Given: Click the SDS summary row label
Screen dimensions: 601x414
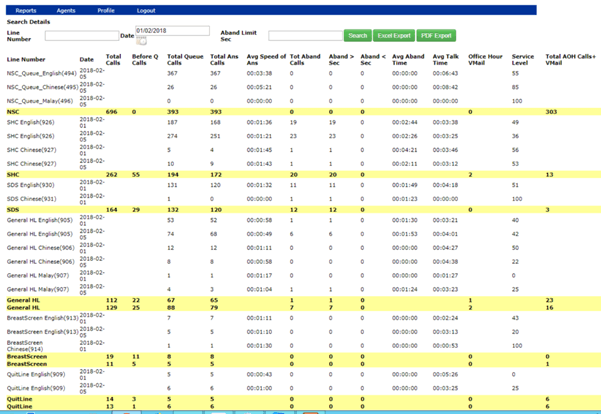Looking at the screenshot, I should pyautogui.click(x=13, y=210).
